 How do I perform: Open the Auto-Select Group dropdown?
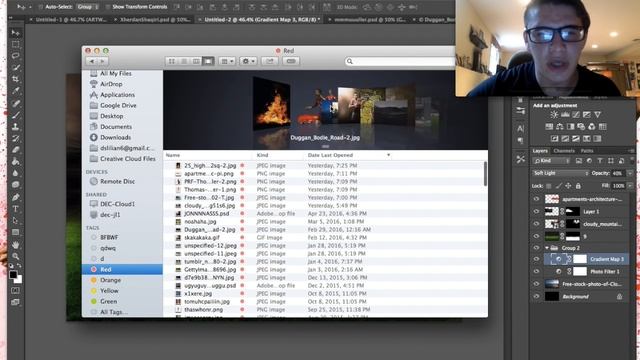tap(88, 7)
